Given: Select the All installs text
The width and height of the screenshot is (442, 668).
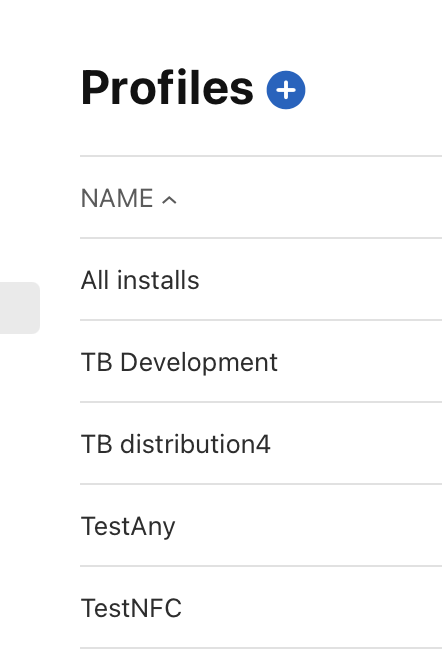Looking at the screenshot, I should click(x=140, y=280).
